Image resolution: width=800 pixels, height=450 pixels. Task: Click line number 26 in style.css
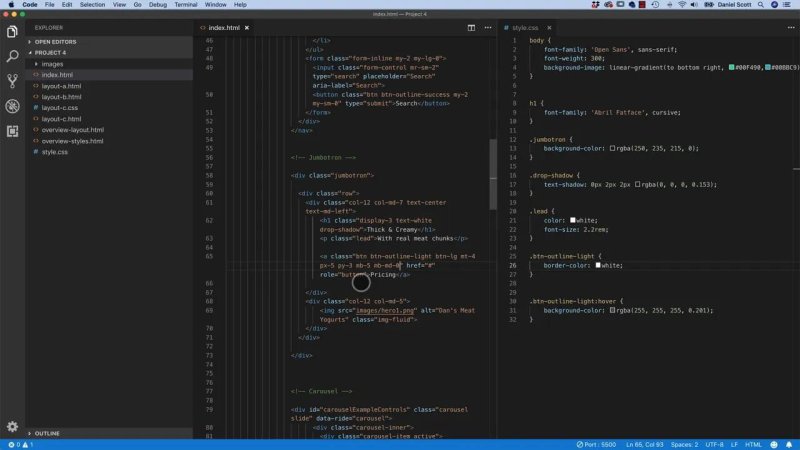(512, 265)
